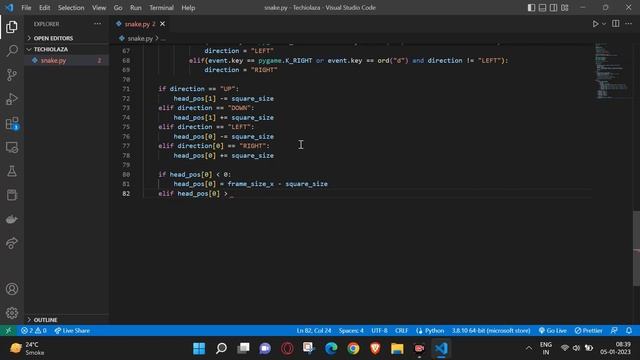Viewport: 640px width, 360px height.
Task: Open the Docker view in activity bar
Action: [12, 220]
